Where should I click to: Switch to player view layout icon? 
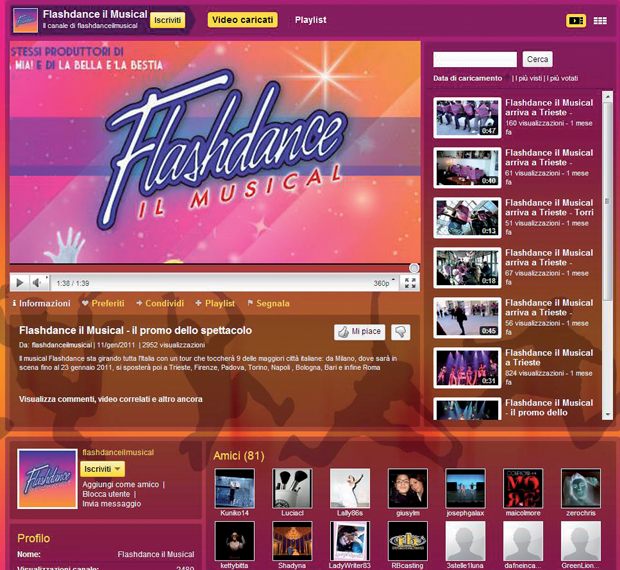pyautogui.click(x=576, y=21)
